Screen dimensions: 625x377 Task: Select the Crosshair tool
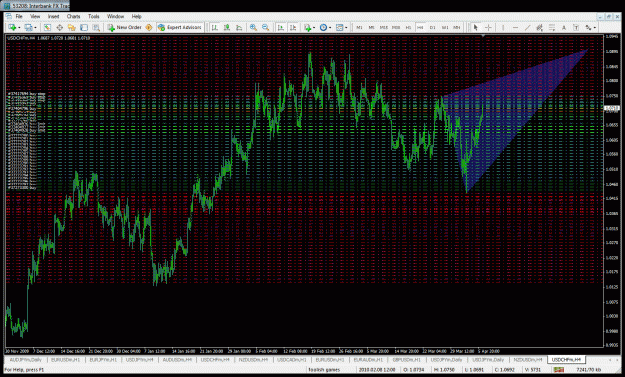pyautogui.click(x=488, y=27)
